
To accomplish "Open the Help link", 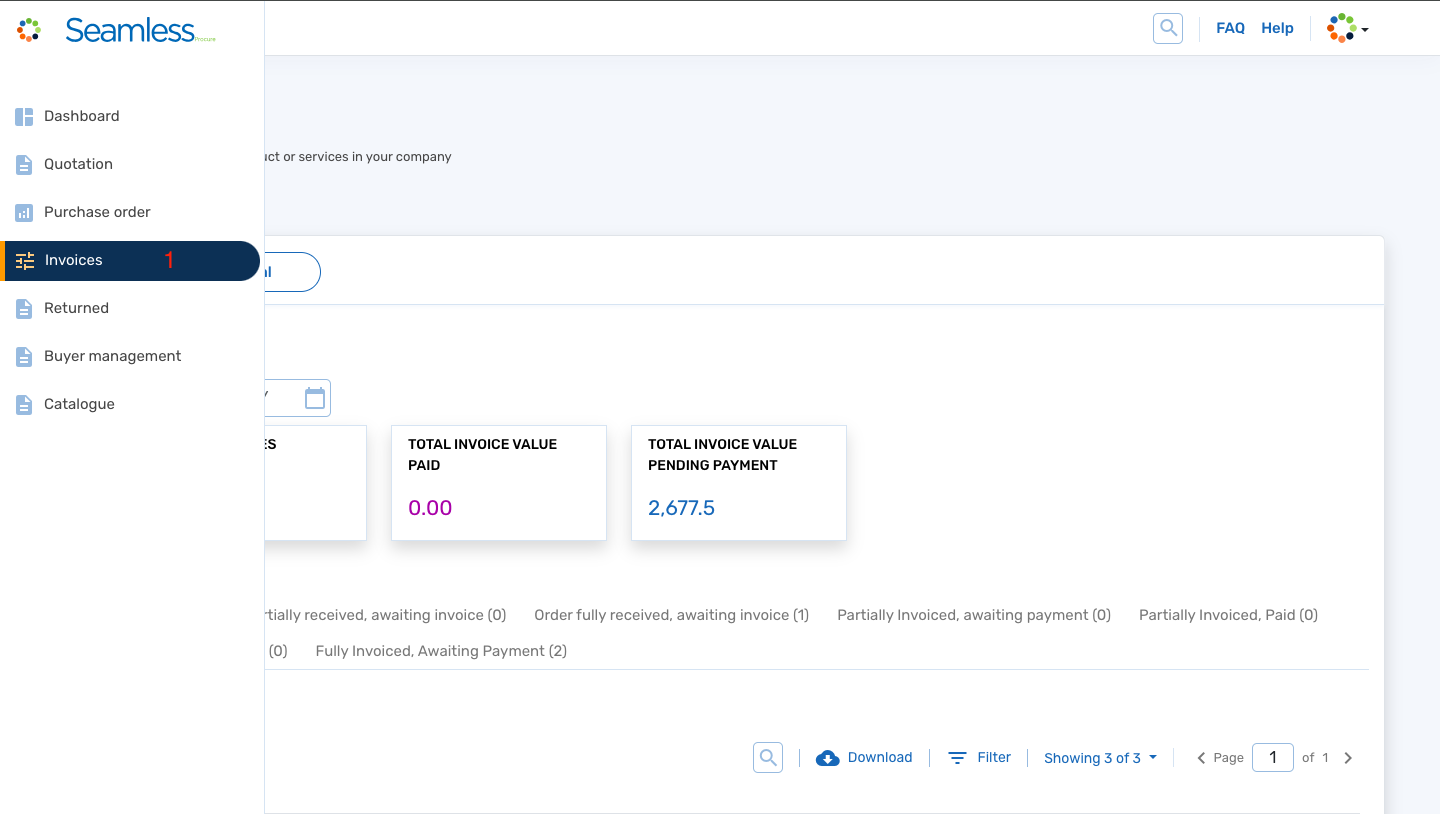I will (x=1277, y=27).
